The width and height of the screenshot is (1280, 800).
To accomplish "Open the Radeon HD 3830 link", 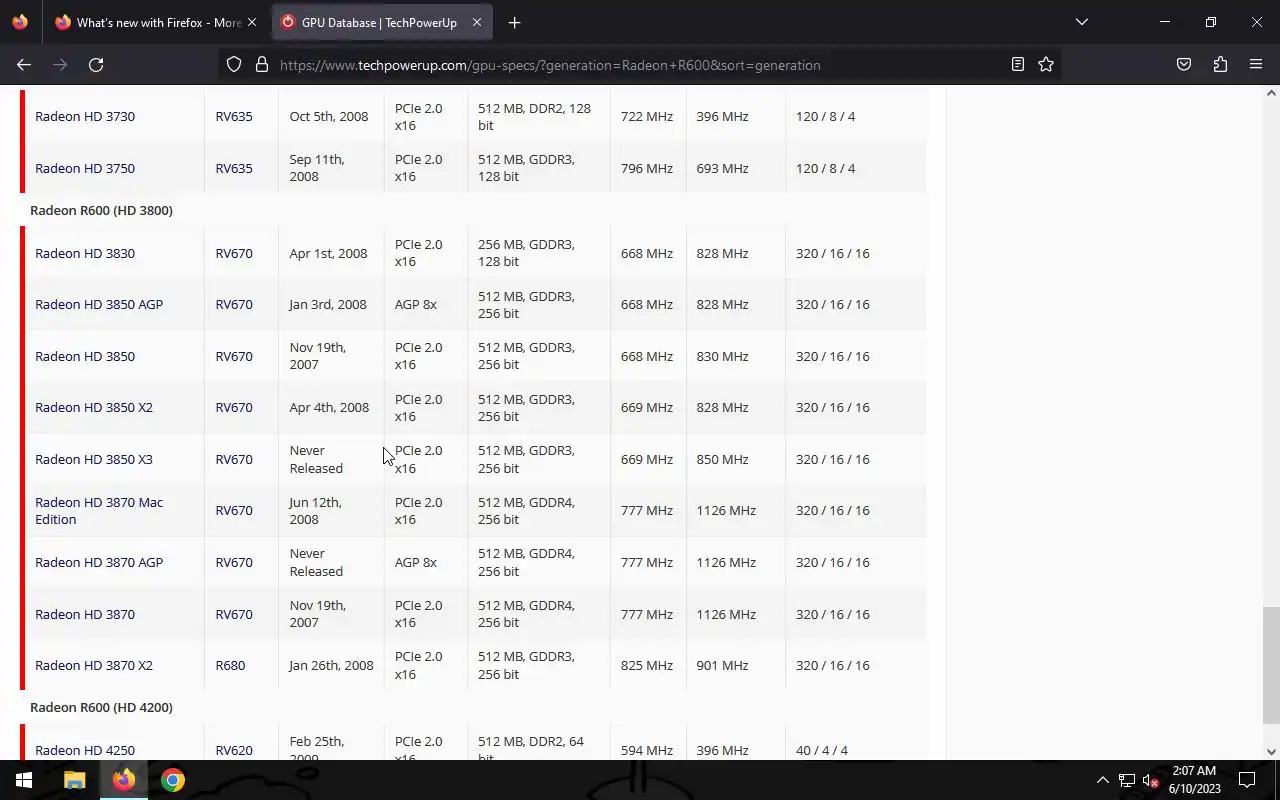I will (x=85, y=253).
